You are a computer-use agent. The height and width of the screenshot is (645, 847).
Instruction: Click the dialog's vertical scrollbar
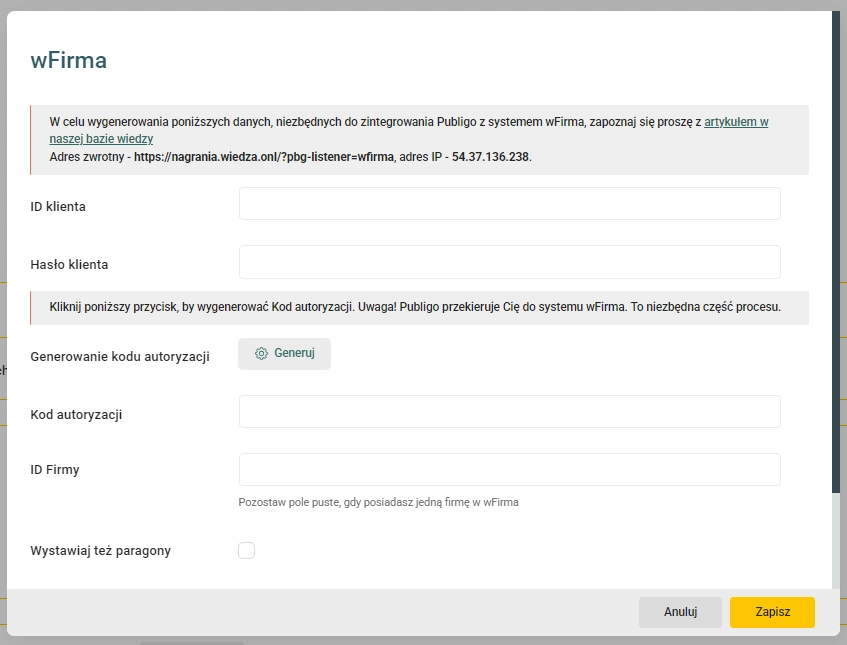pyautogui.click(x=836, y=251)
